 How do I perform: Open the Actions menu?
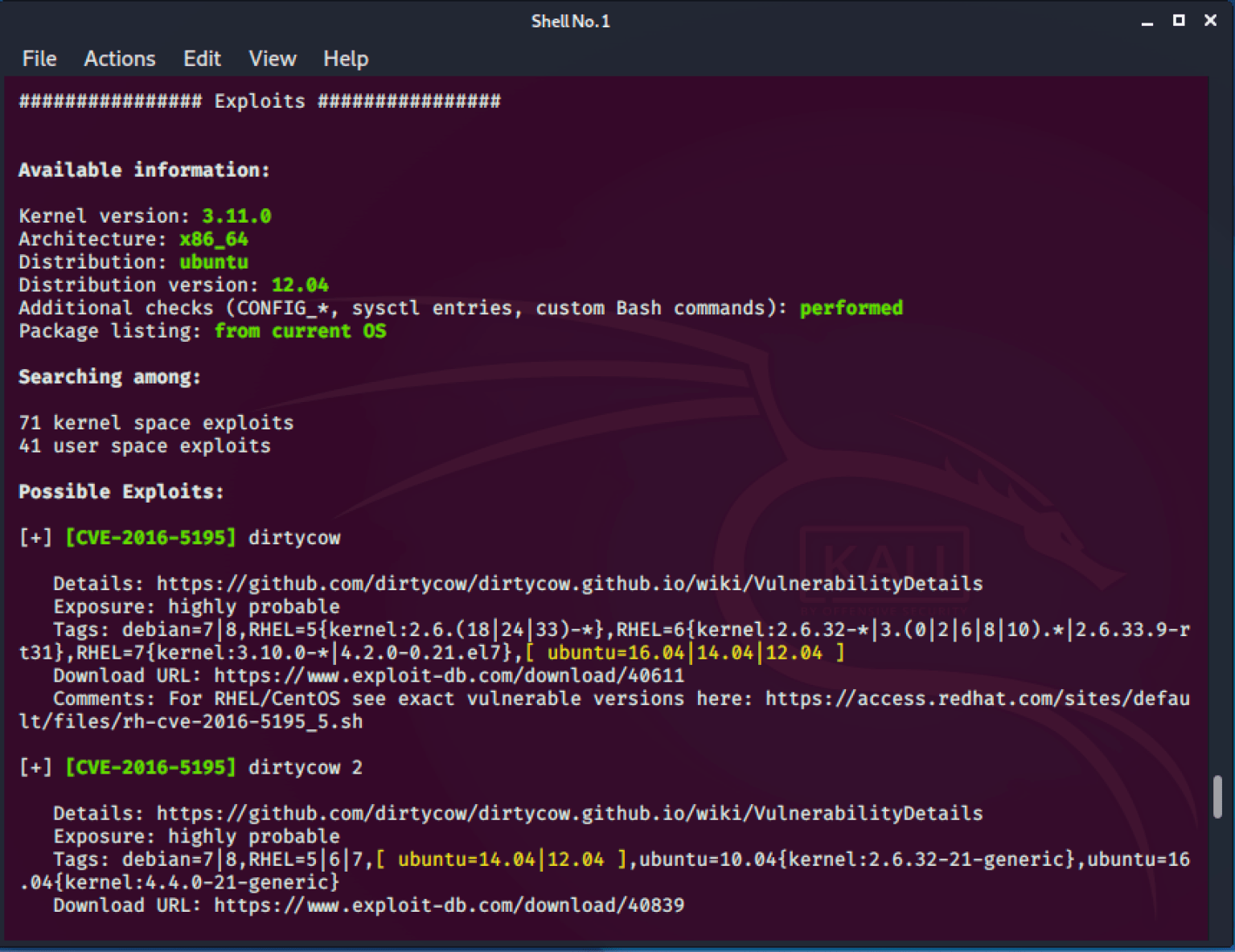click(x=120, y=59)
